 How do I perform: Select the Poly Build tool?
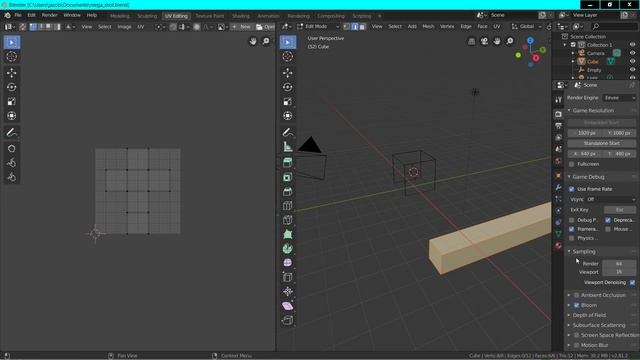pyautogui.click(x=288, y=234)
